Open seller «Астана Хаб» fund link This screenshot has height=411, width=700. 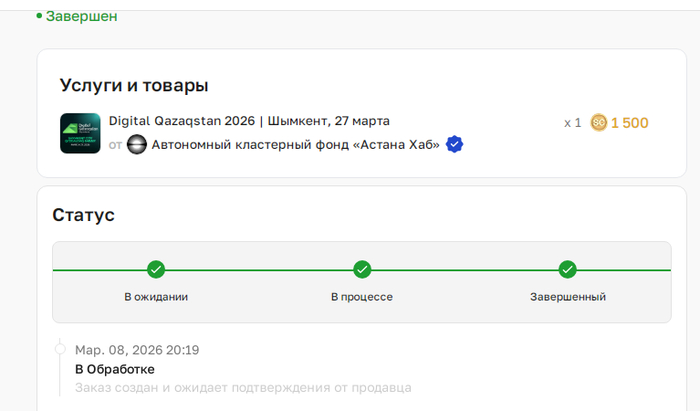295,145
